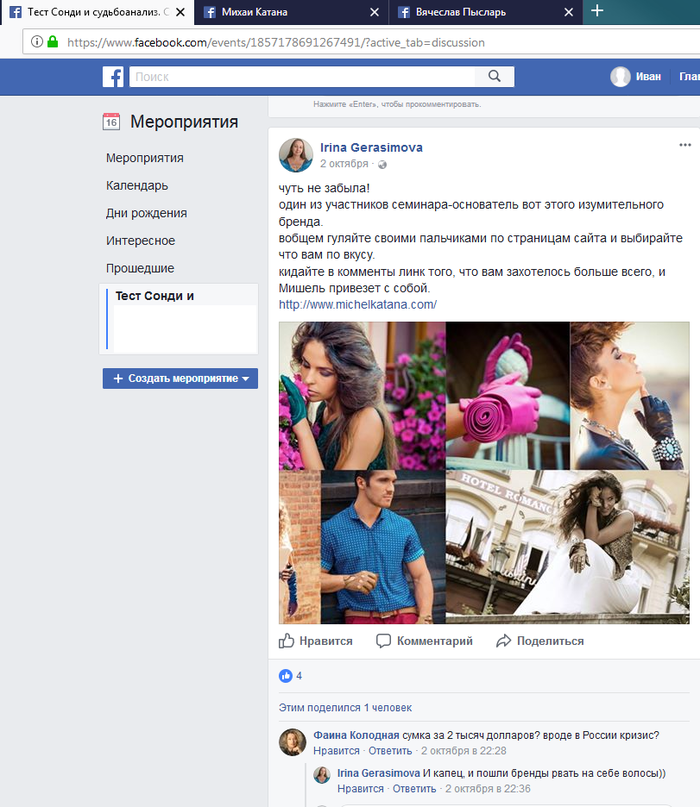Click the blue like reaction count icon
This screenshot has height=807, width=700.
pos(286,676)
